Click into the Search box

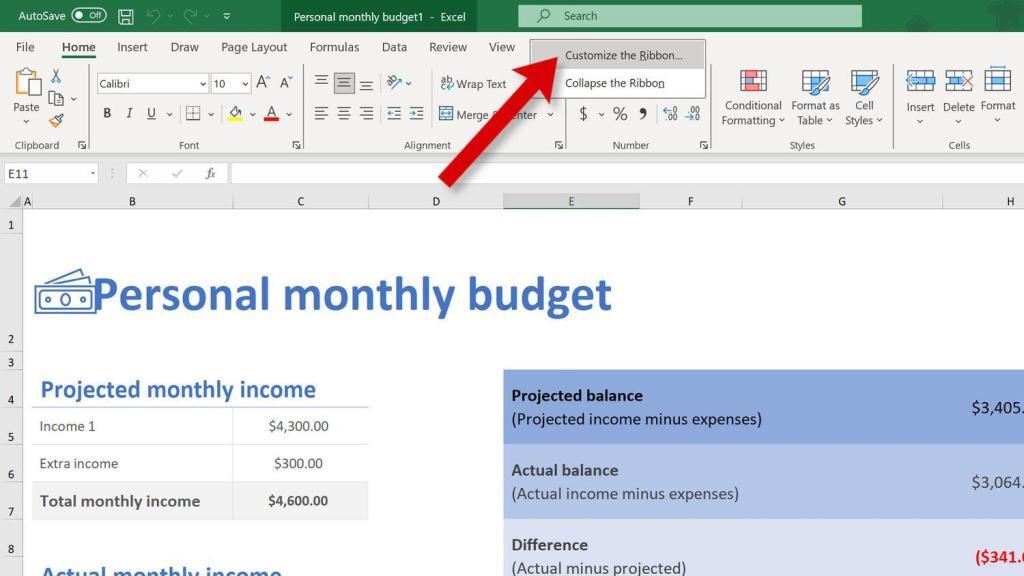point(690,16)
